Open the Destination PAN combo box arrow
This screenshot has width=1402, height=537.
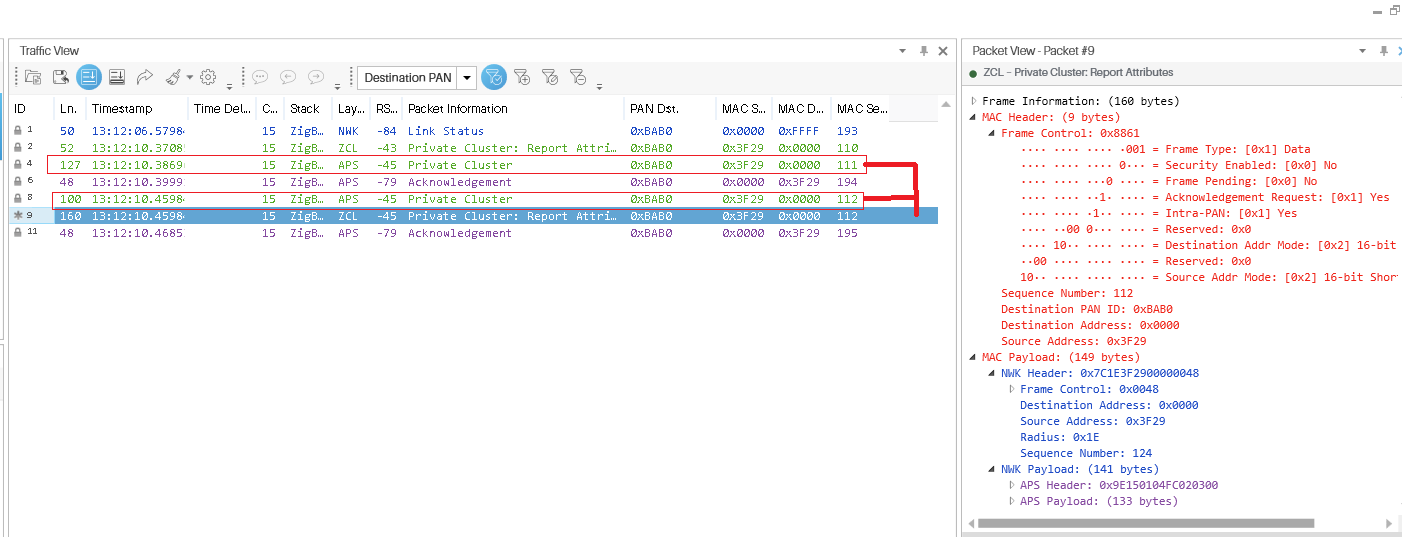tap(467, 78)
